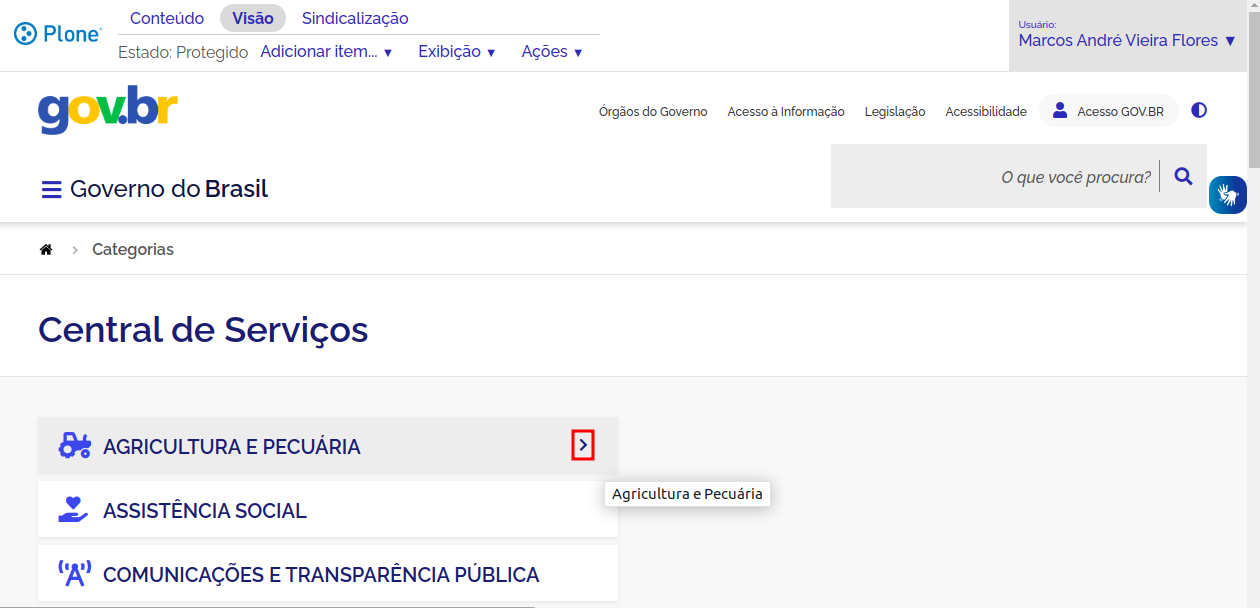Click the Comunicações antenna icon
The height and width of the screenshot is (608, 1260).
coord(74,574)
